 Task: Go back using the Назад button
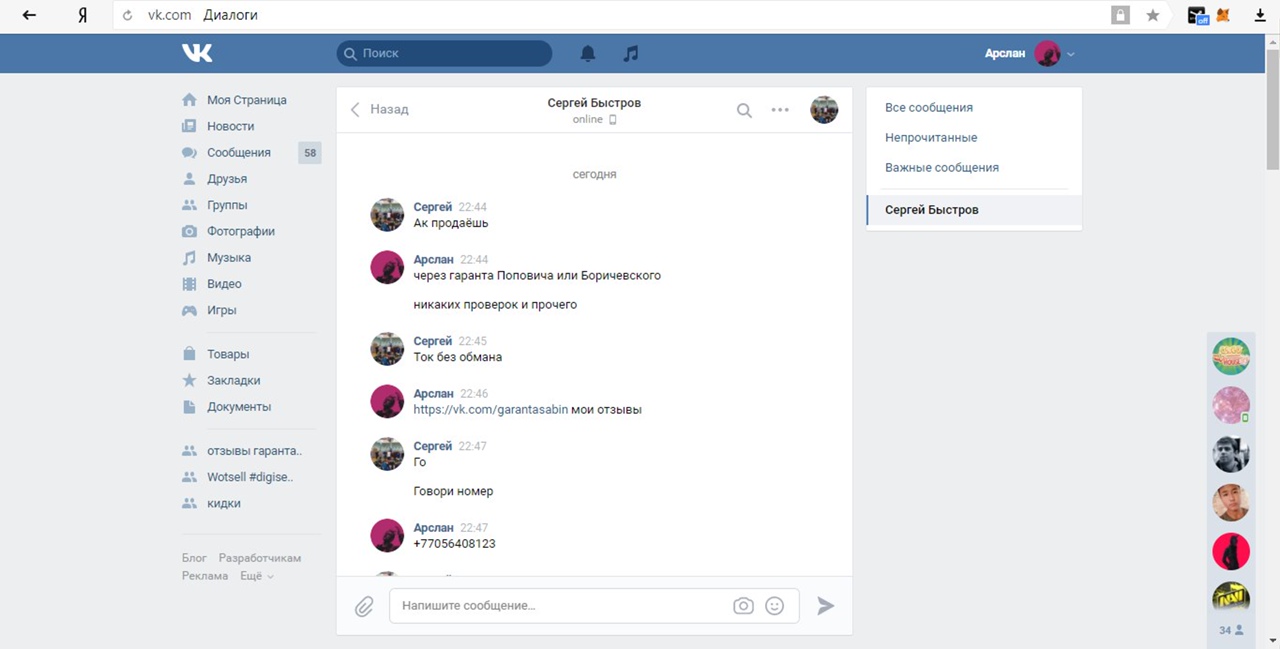(379, 109)
